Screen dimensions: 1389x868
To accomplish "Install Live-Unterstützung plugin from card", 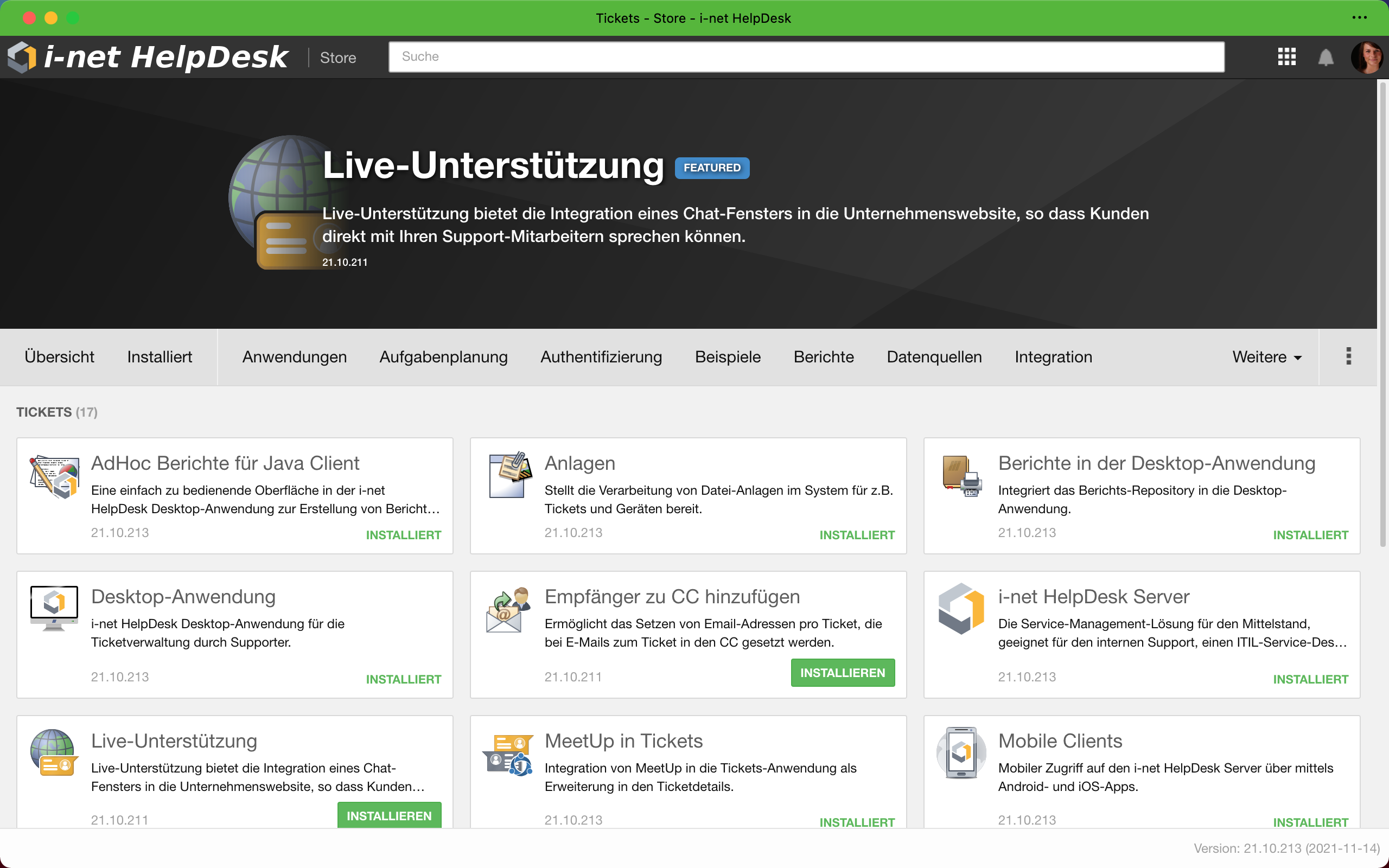I will 389,815.
